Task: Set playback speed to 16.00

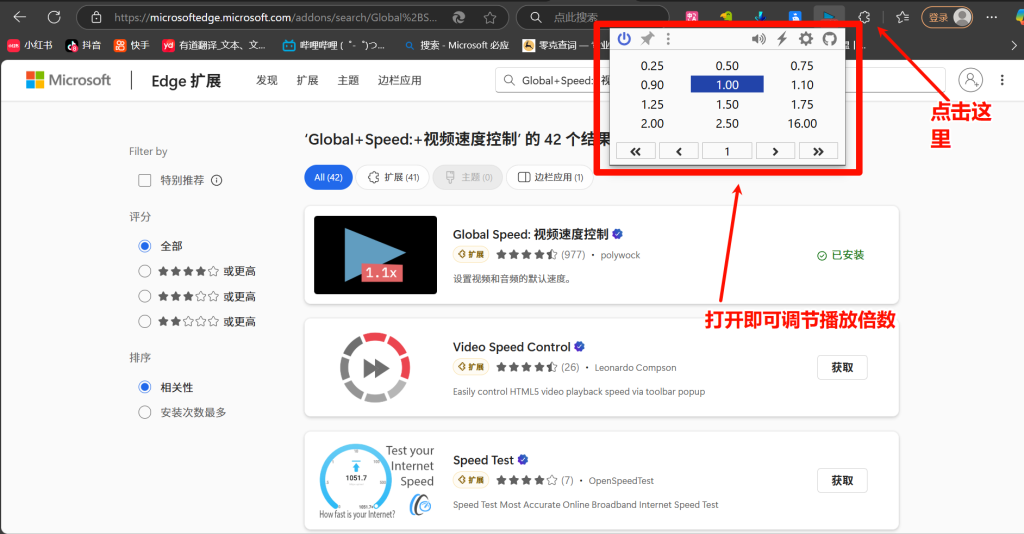Action: pyautogui.click(x=802, y=123)
